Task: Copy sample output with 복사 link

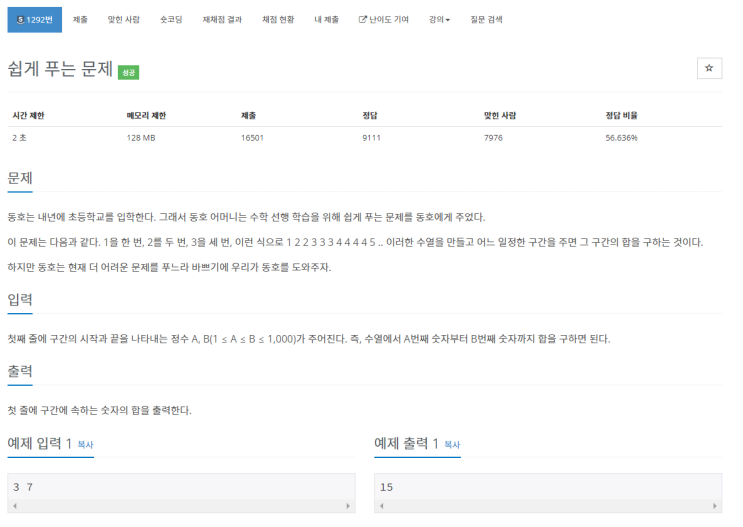Action: (x=452, y=445)
